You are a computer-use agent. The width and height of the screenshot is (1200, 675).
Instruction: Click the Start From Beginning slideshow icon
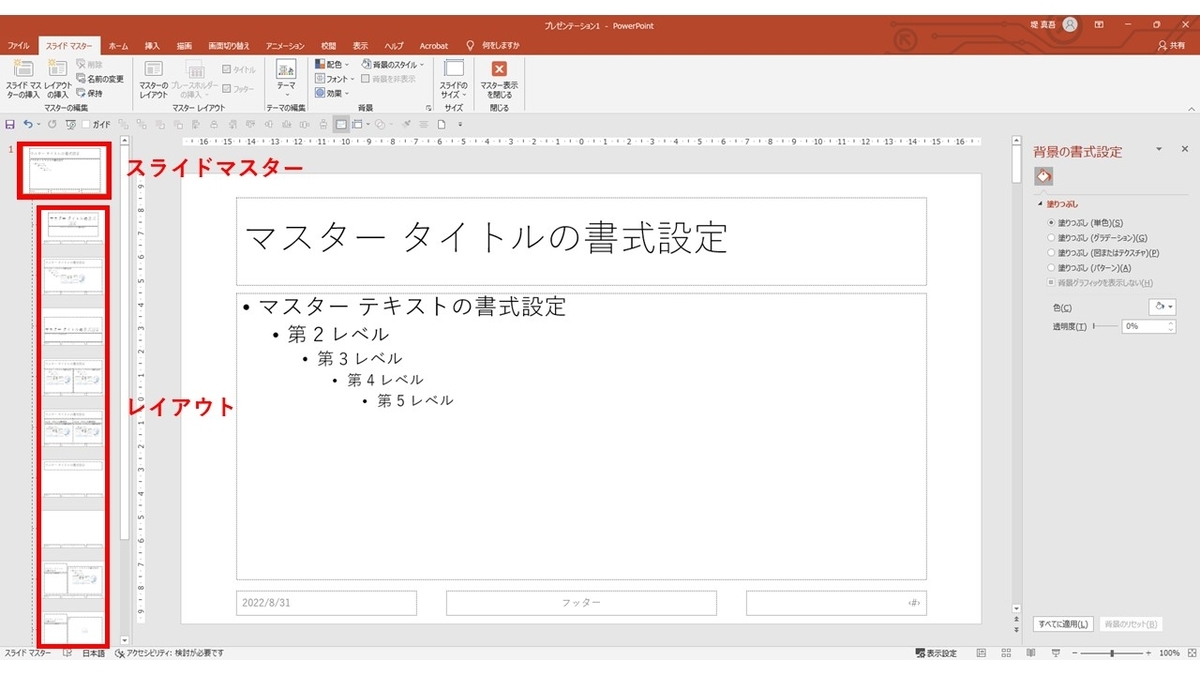point(70,124)
